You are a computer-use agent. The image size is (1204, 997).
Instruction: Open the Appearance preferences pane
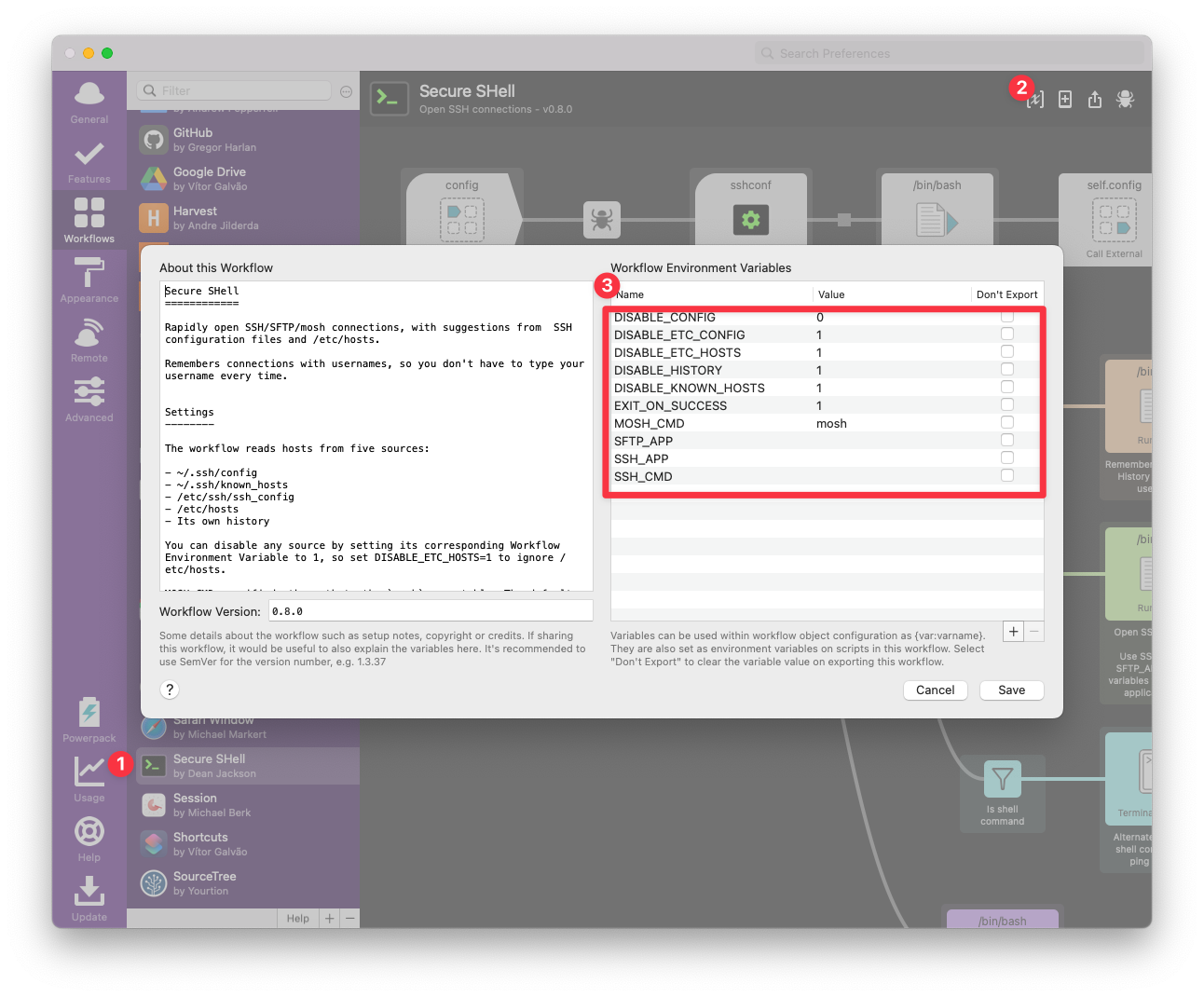[x=89, y=280]
